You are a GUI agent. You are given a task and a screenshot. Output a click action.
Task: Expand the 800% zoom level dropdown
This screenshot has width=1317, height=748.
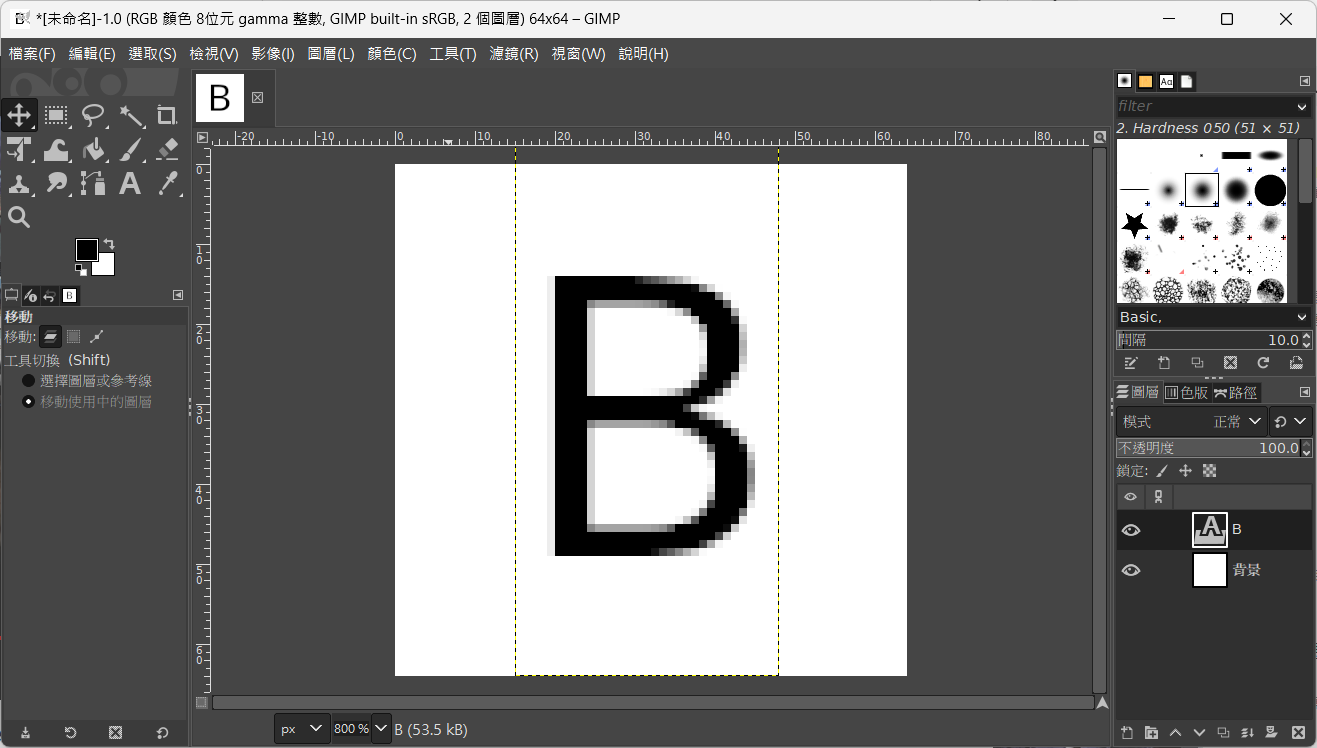point(381,729)
